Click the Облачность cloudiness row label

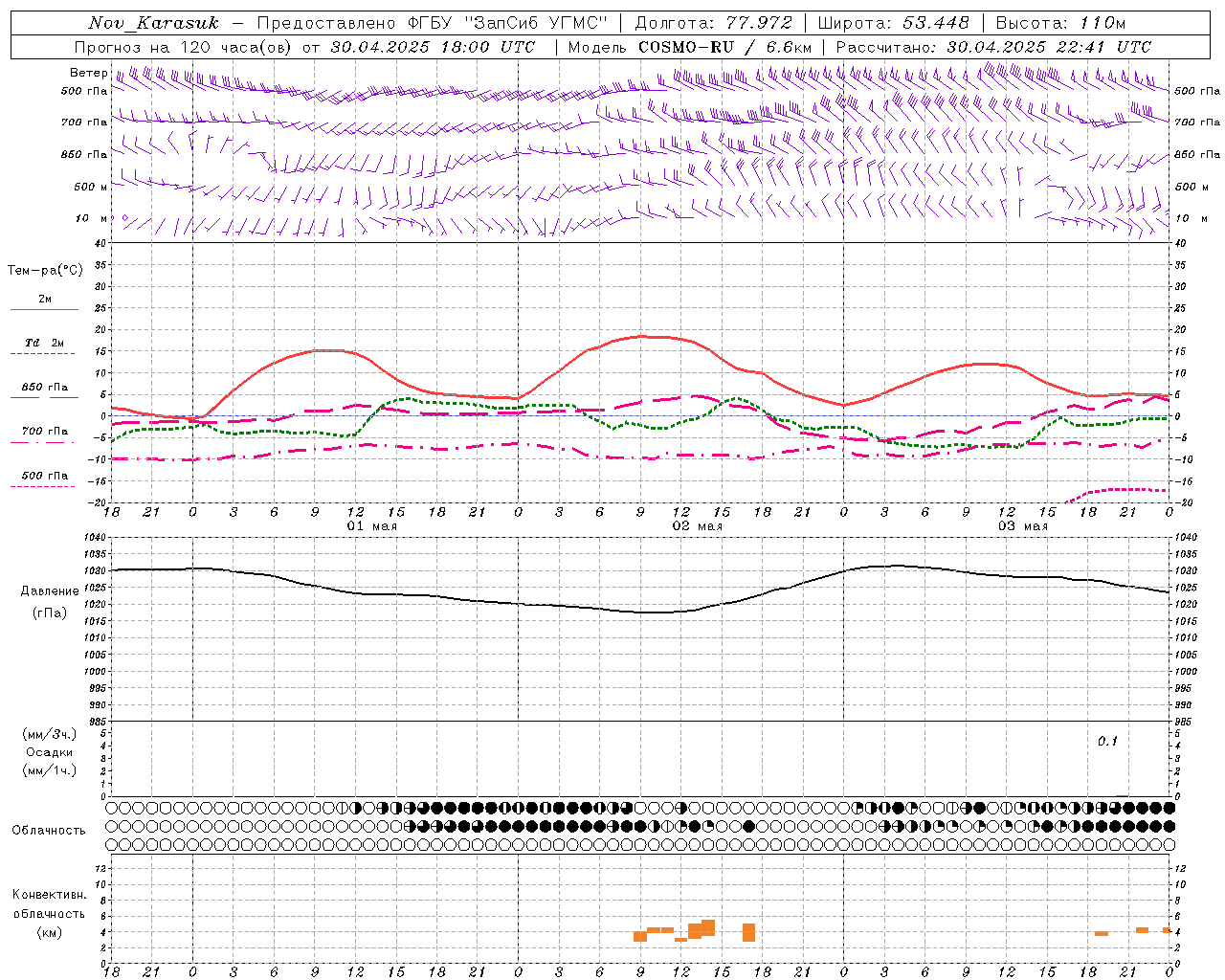point(49,831)
